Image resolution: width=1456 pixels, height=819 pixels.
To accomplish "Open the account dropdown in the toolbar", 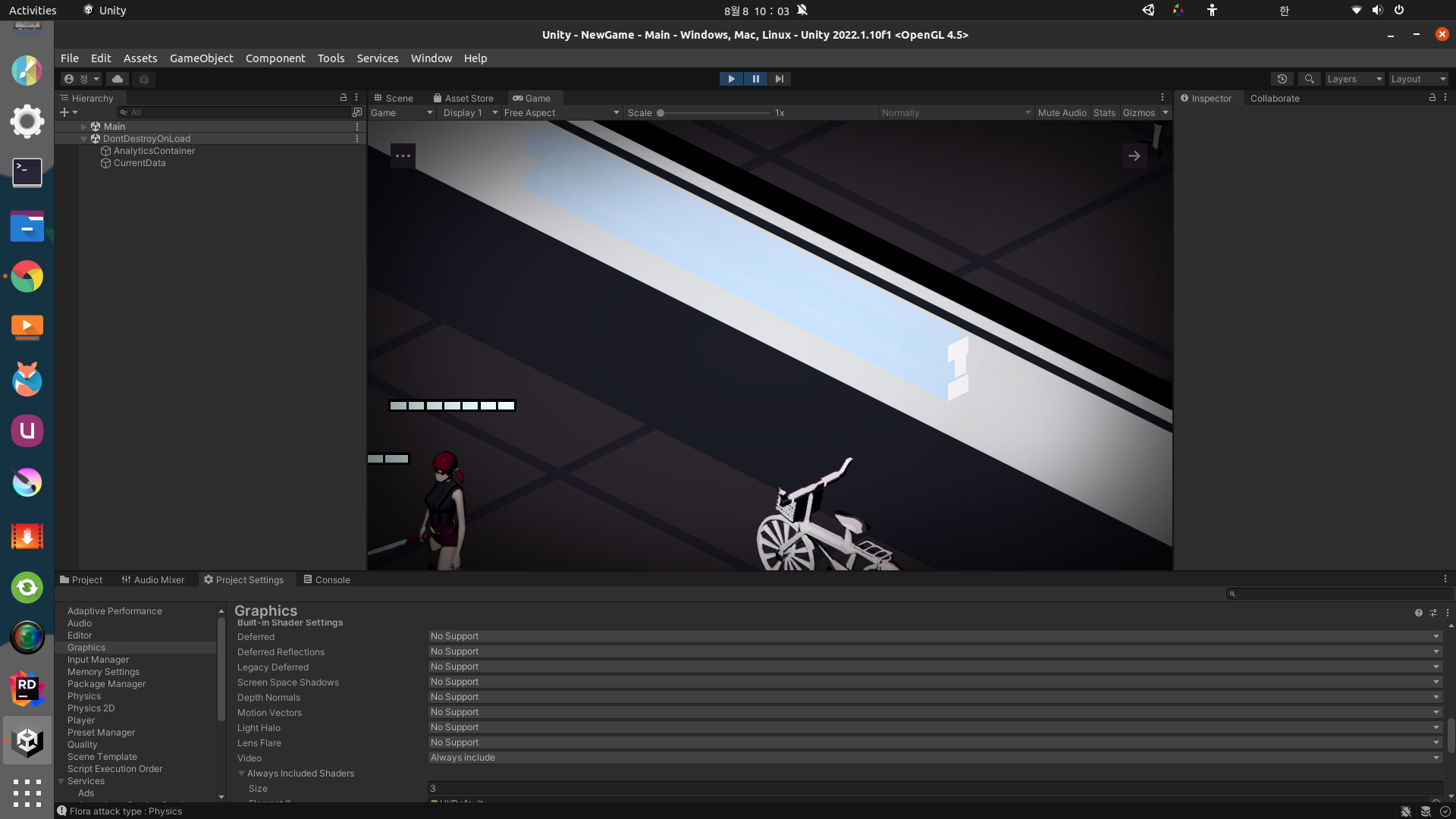I will pos(82,79).
